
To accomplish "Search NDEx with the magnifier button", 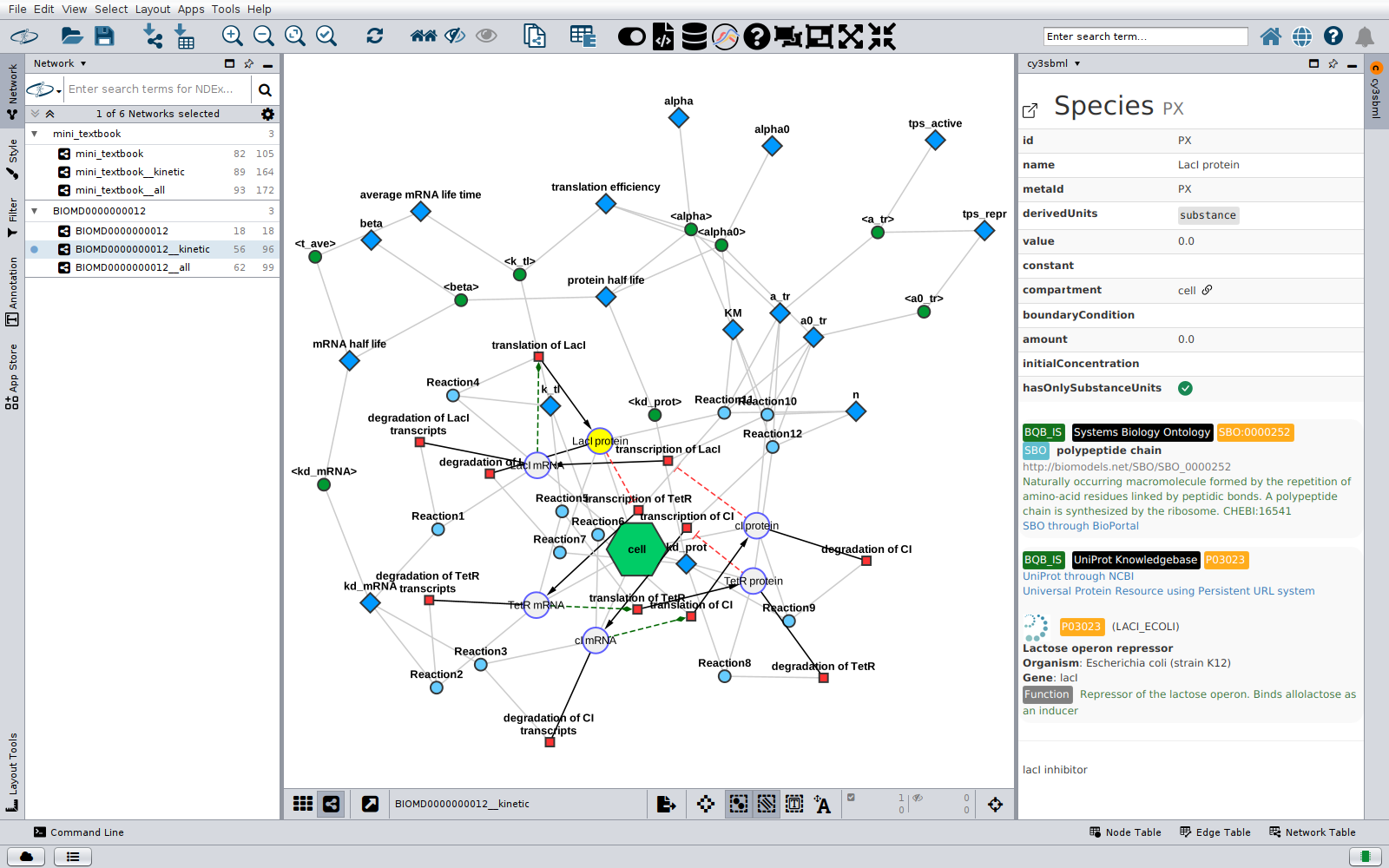I will [265, 89].
